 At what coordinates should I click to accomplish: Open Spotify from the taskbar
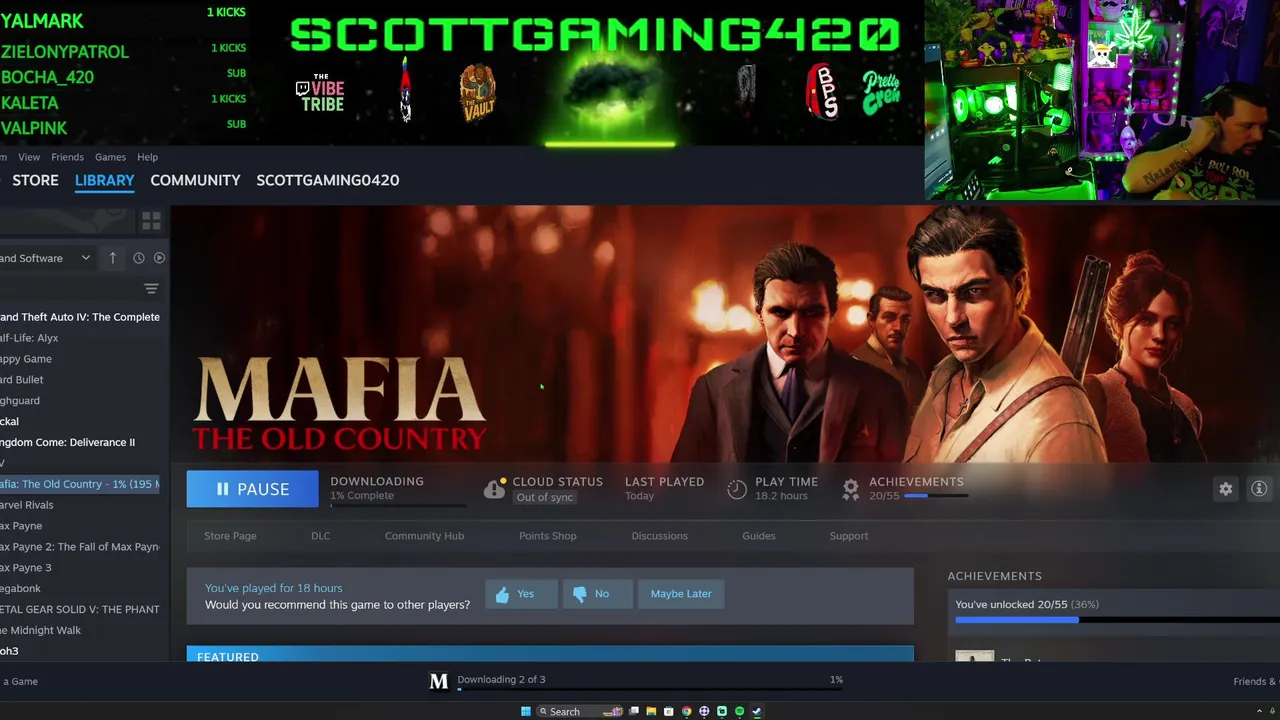[739, 711]
